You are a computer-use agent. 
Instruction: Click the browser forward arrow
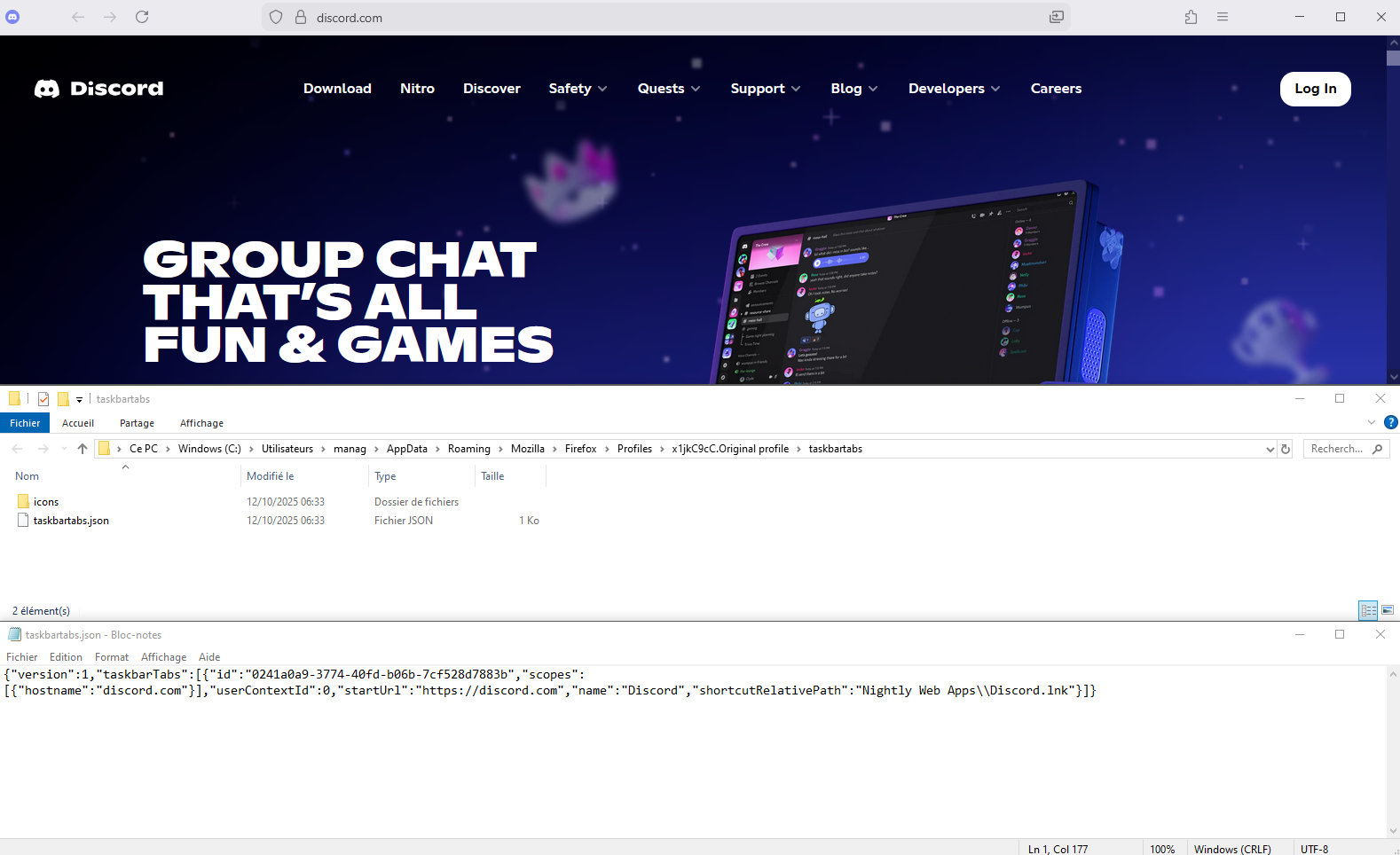(110, 17)
